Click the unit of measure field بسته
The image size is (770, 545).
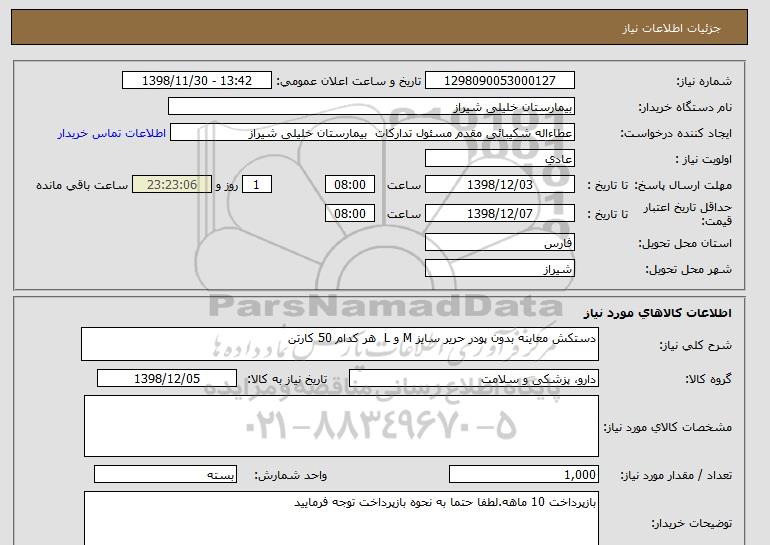[x=165, y=475]
